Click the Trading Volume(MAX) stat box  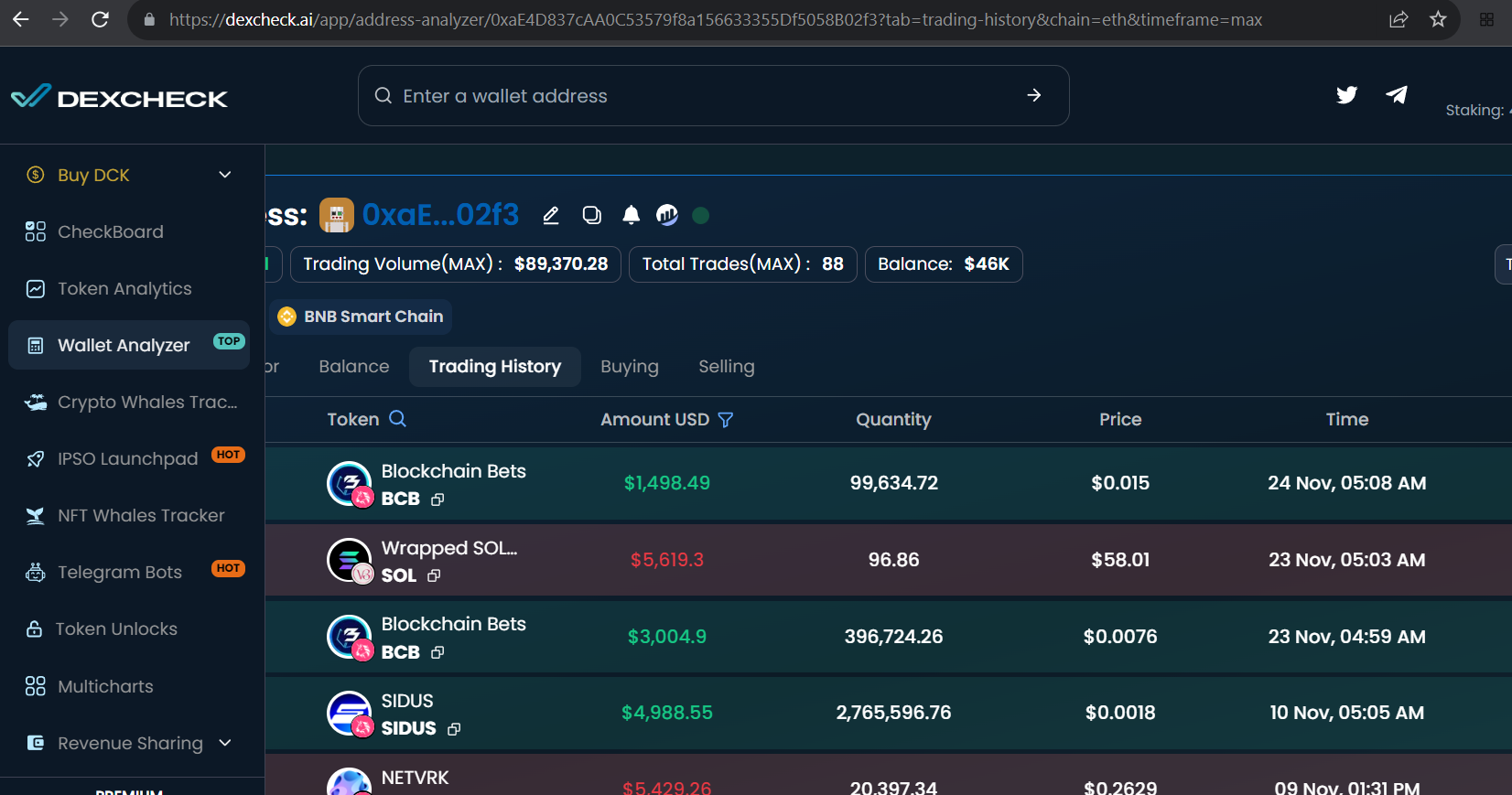tap(456, 264)
